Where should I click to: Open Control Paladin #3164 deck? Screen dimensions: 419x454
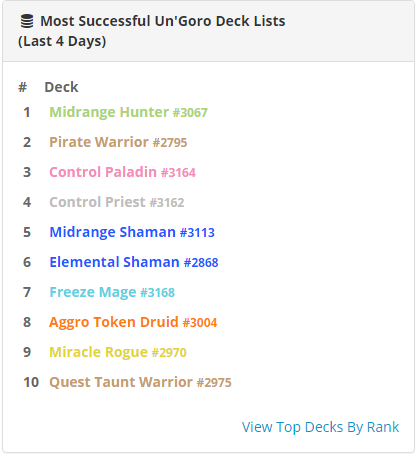pos(122,172)
